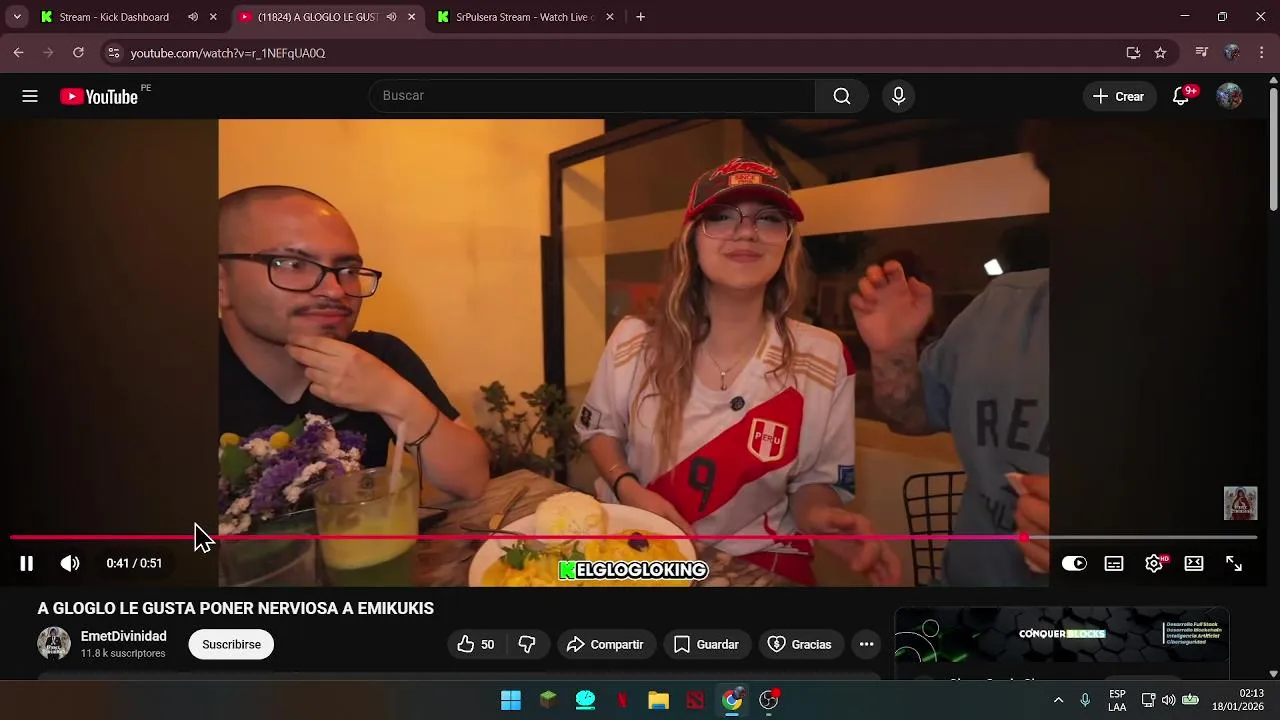Reload the current page

click(x=78, y=53)
